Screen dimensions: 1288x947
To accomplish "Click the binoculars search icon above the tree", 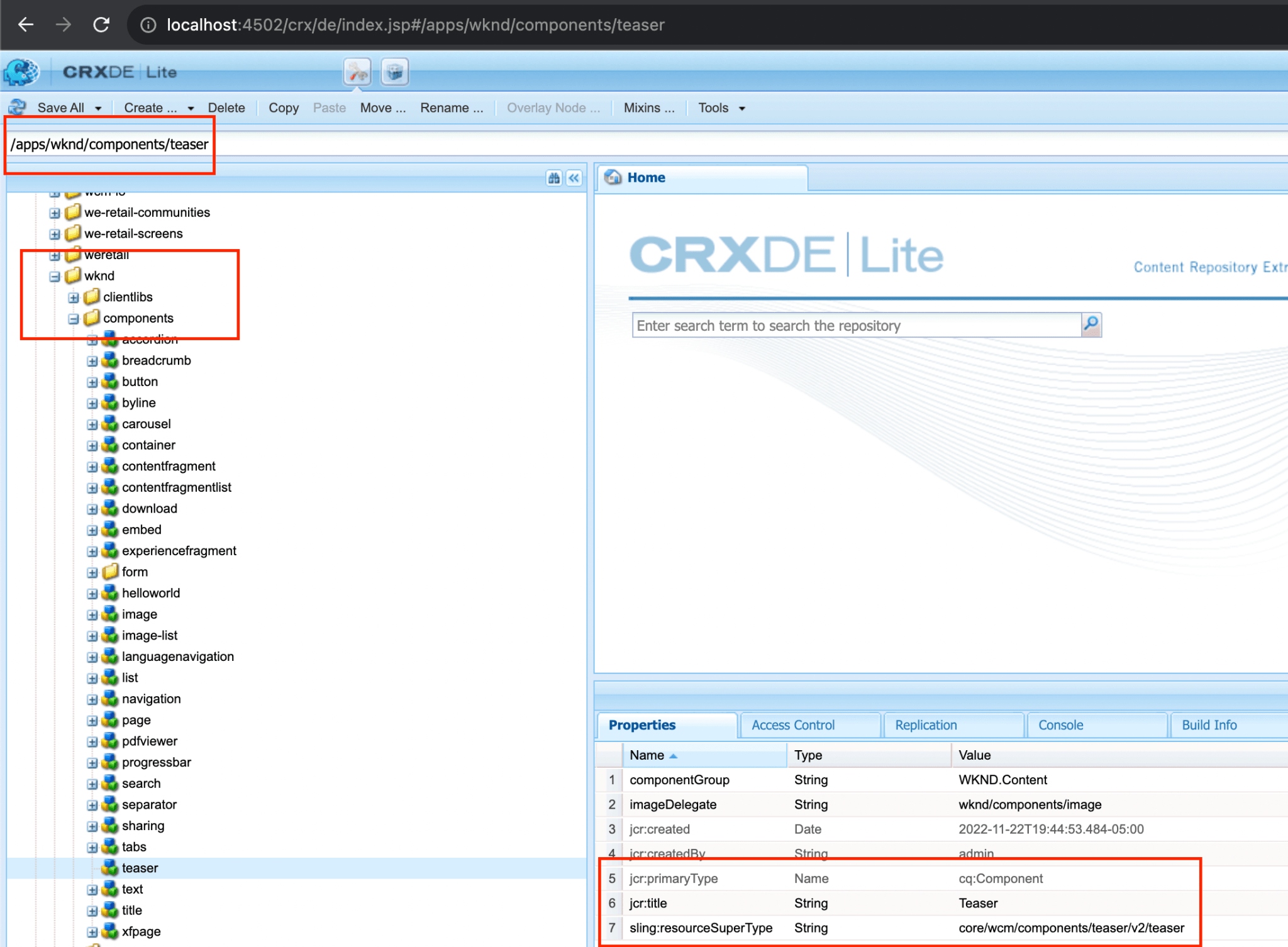I will [554, 179].
